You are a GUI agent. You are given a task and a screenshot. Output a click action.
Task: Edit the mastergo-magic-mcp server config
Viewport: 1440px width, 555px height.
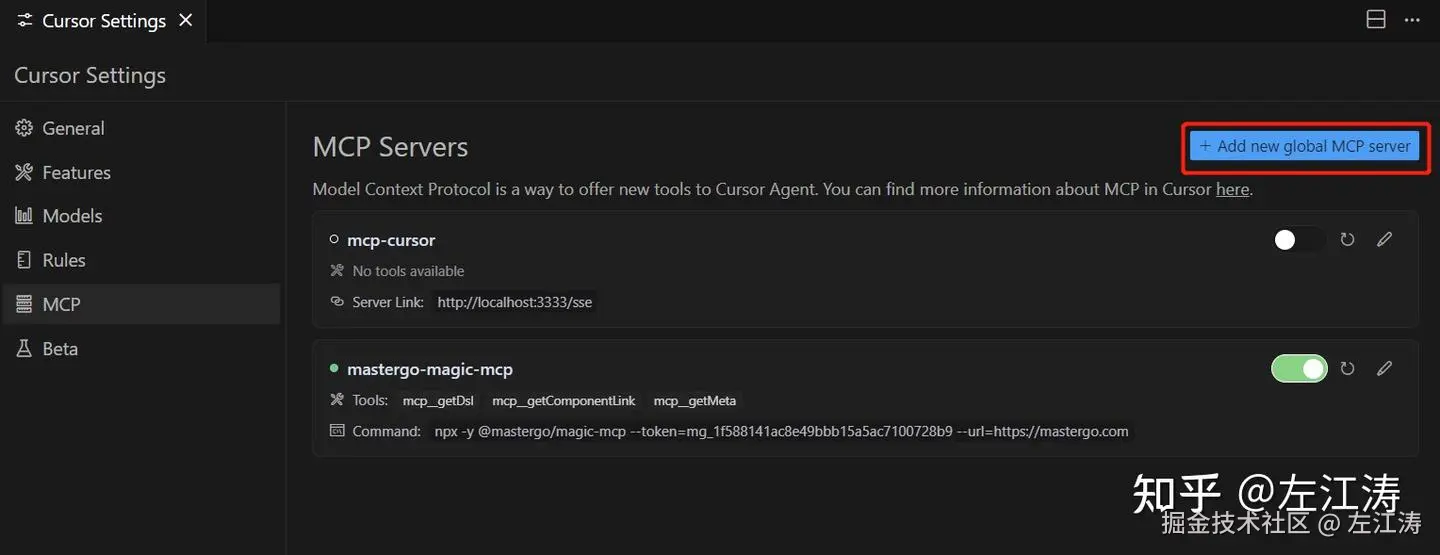[x=1384, y=368]
